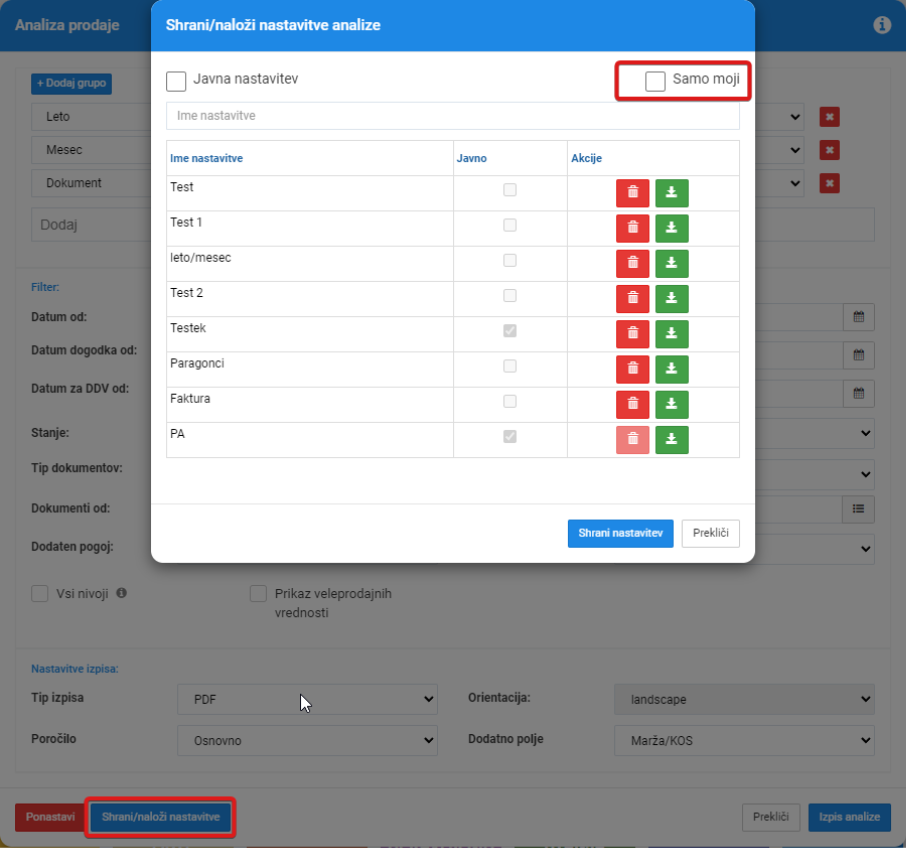The width and height of the screenshot is (906, 849).
Task: Toggle Javno checkbox for Paragonci row
Action: point(510,366)
